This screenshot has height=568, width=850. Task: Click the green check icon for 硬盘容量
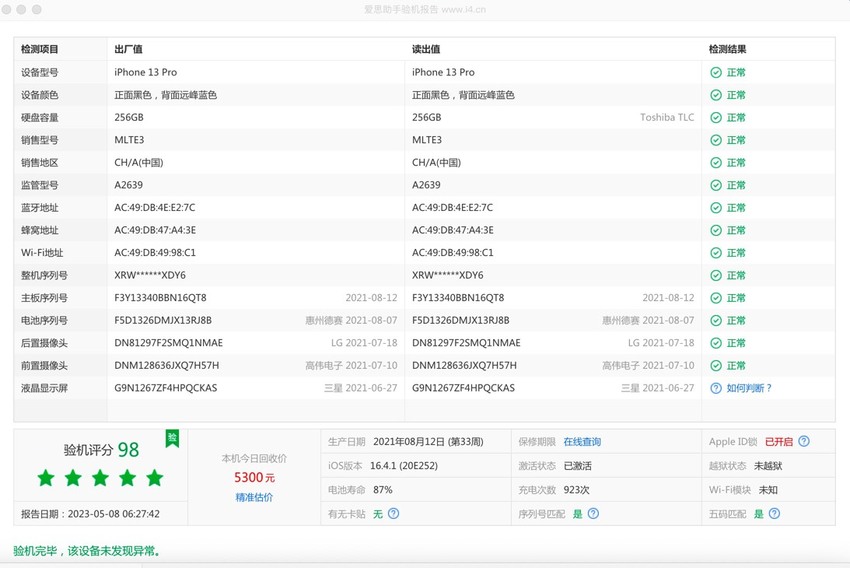(716, 118)
